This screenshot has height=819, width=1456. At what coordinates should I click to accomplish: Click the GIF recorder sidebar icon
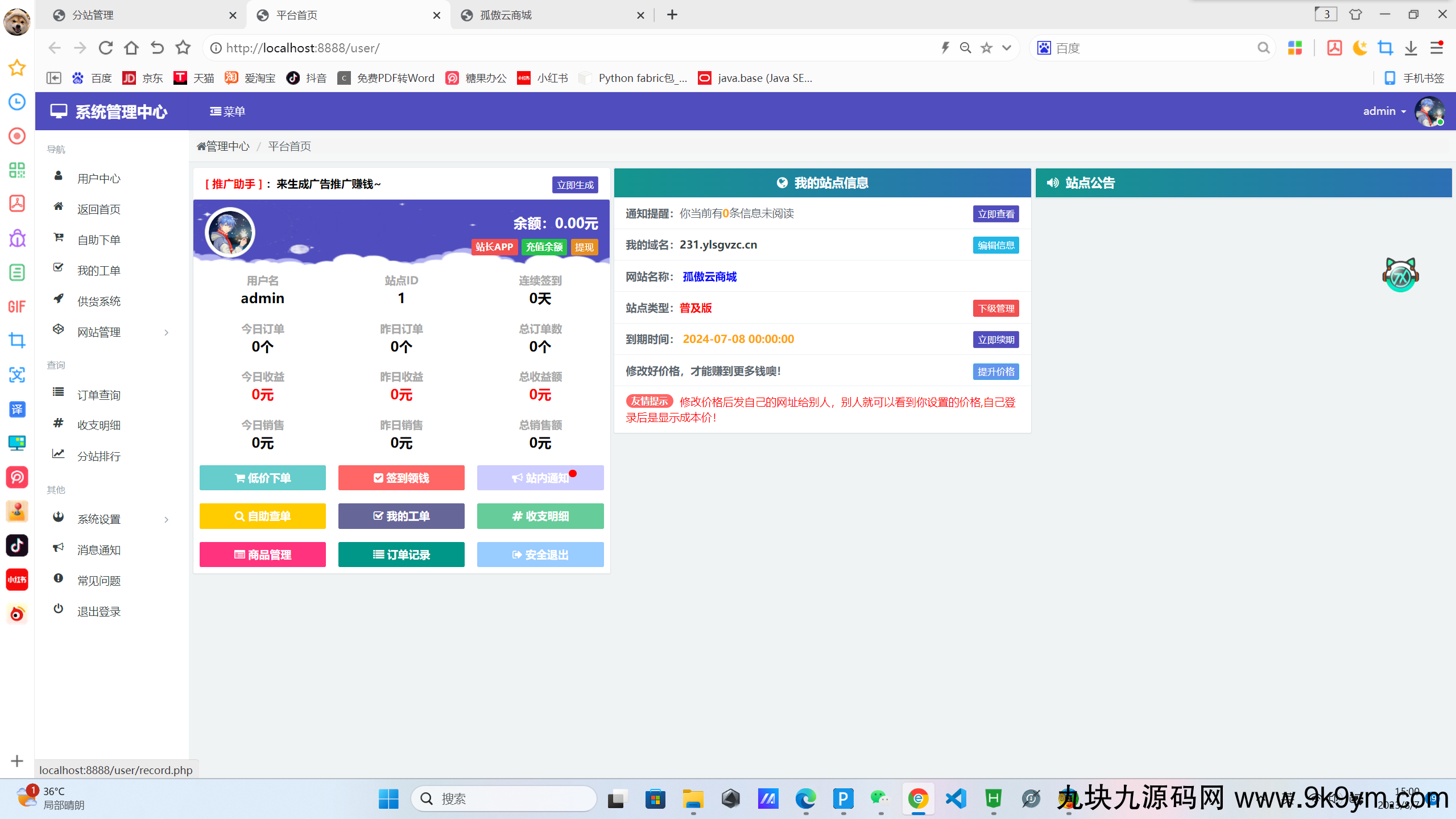(x=17, y=307)
